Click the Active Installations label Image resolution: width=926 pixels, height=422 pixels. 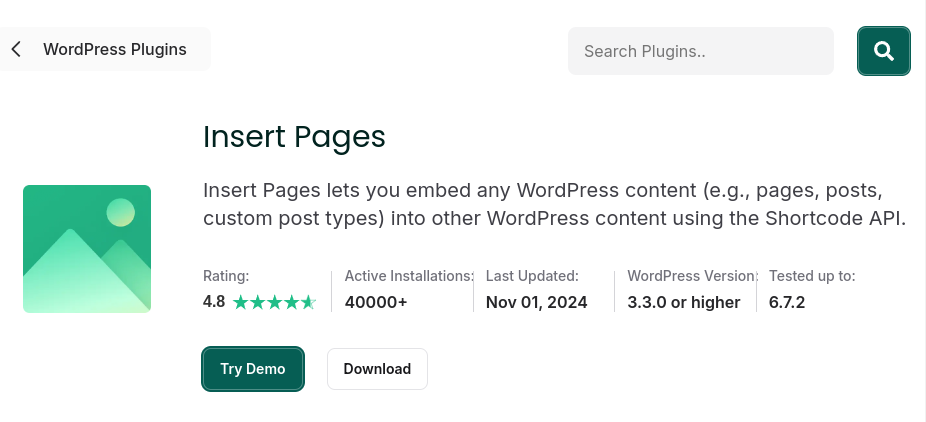click(409, 276)
